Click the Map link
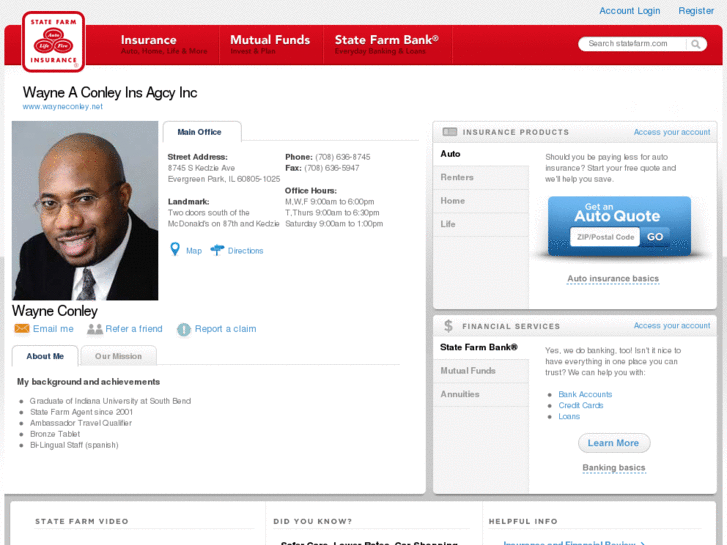Image resolution: width=727 pixels, height=545 pixels. tap(194, 250)
